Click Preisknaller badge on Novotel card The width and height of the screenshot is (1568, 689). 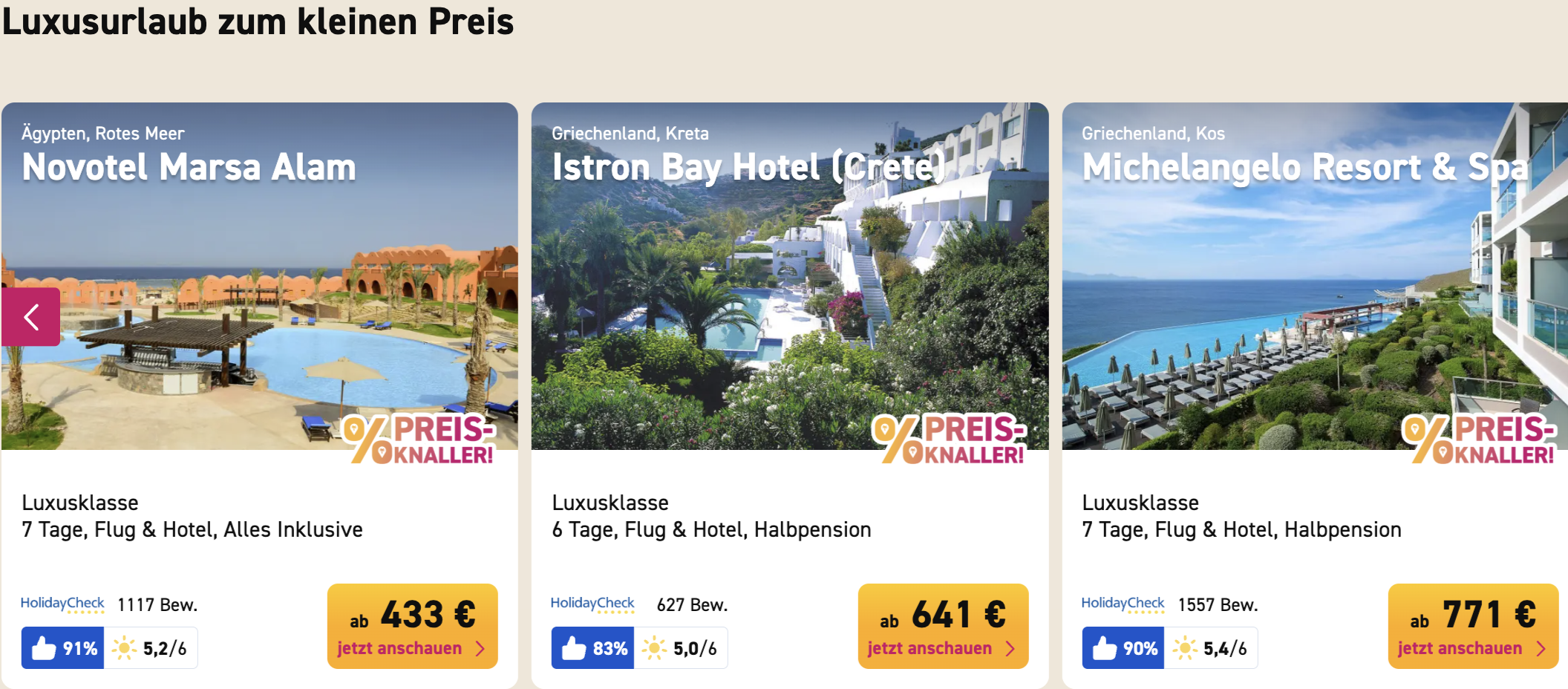pos(419,439)
